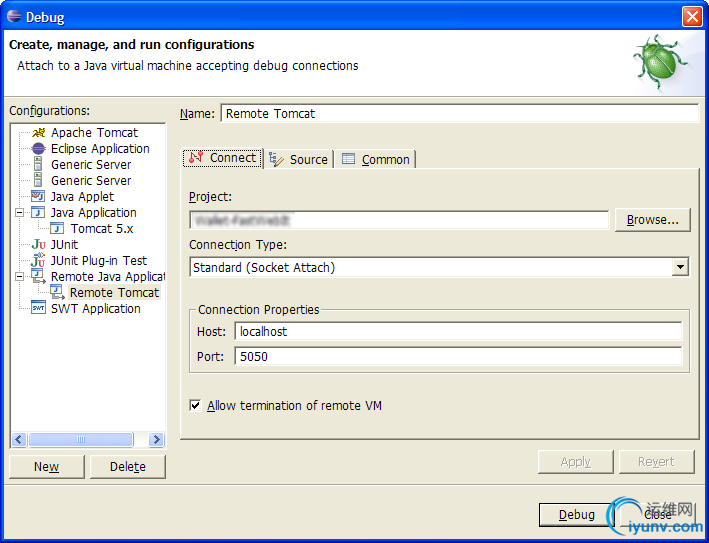Click the left scroll arrow under configurations
Image resolution: width=709 pixels, height=543 pixels.
(19, 439)
